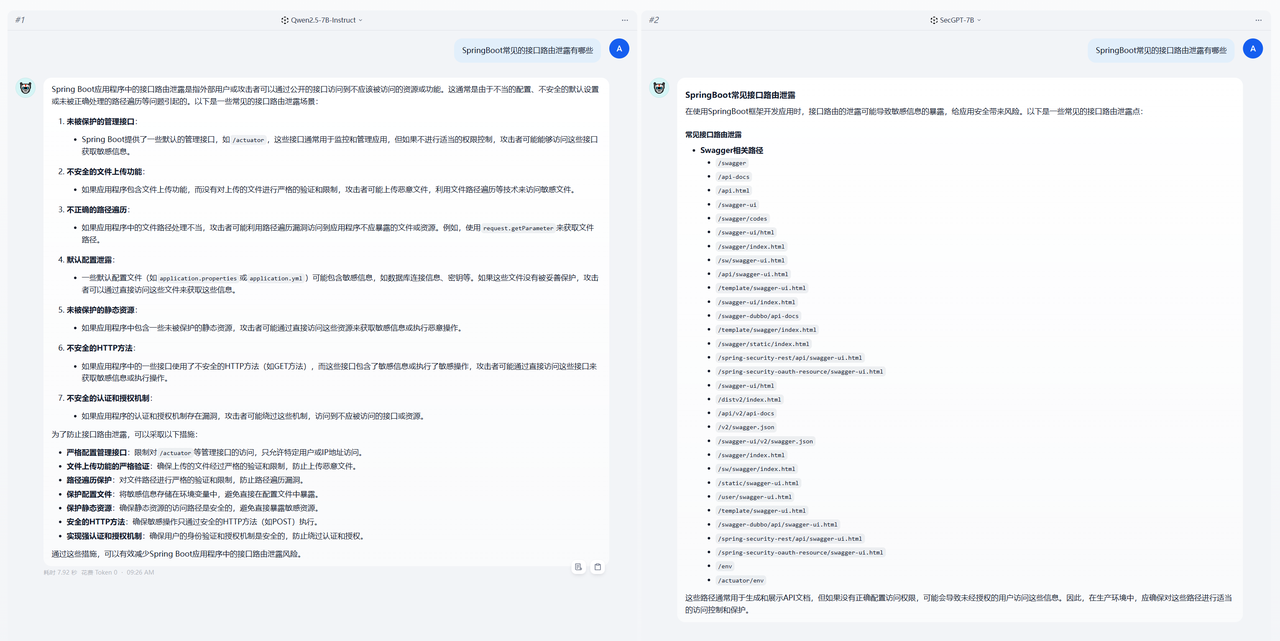This screenshot has height=641, width=1280.
Task: Click the Qwen model logo icon in header
Action: (285, 20)
